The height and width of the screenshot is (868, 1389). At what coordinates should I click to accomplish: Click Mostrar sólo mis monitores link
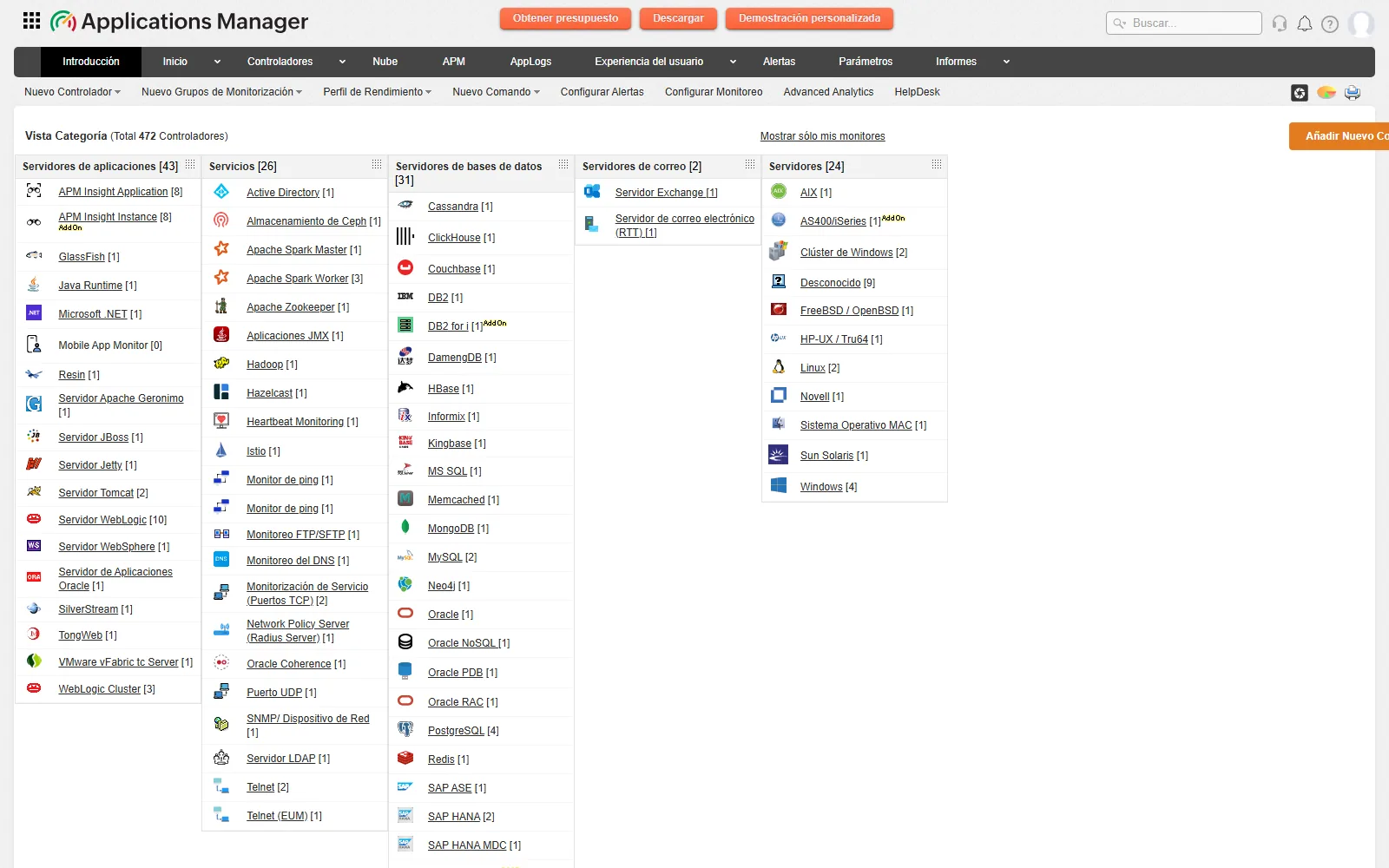coord(822,136)
